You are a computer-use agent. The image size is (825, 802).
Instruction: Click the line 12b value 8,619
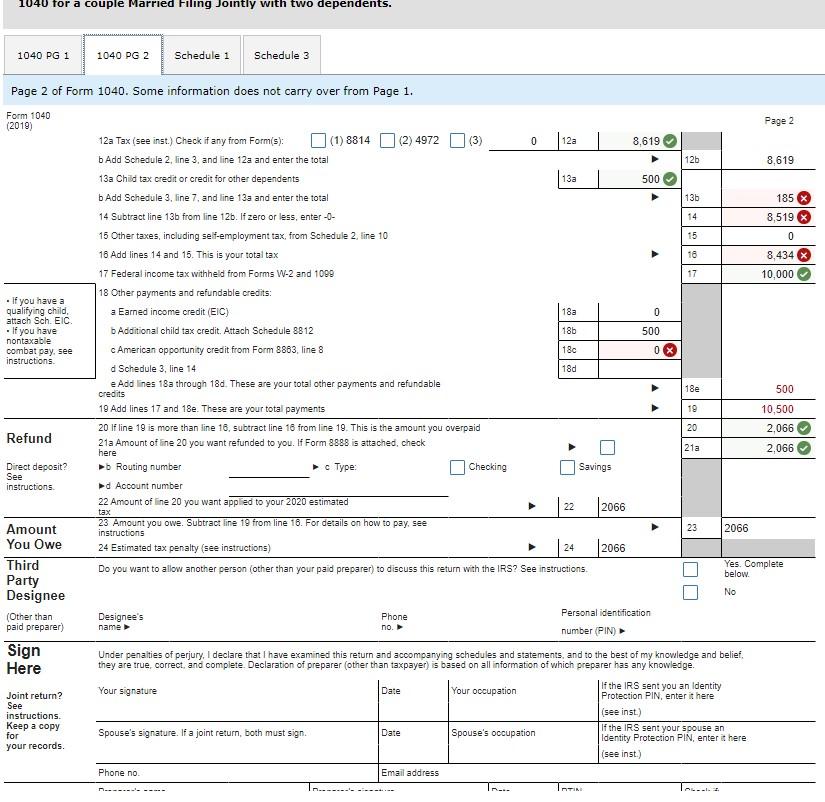[780, 160]
